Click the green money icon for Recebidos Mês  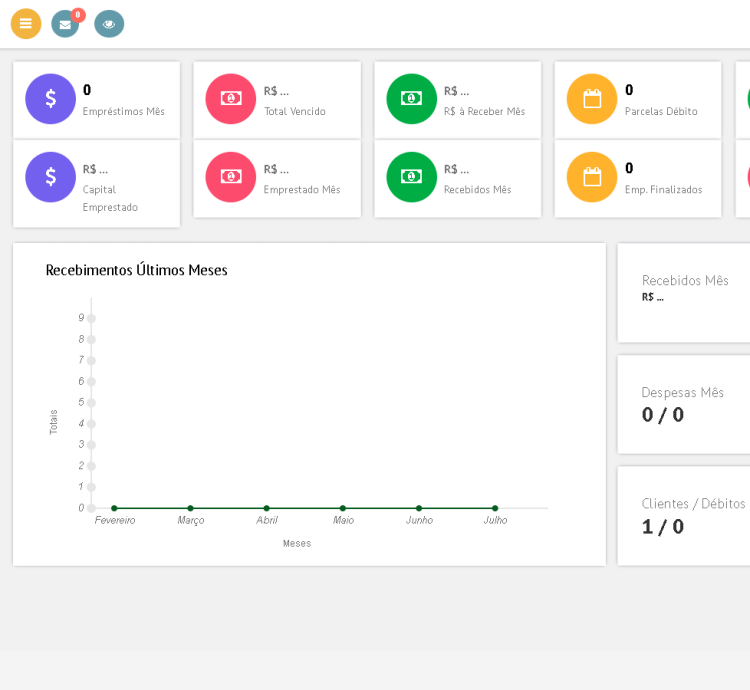[411, 177]
